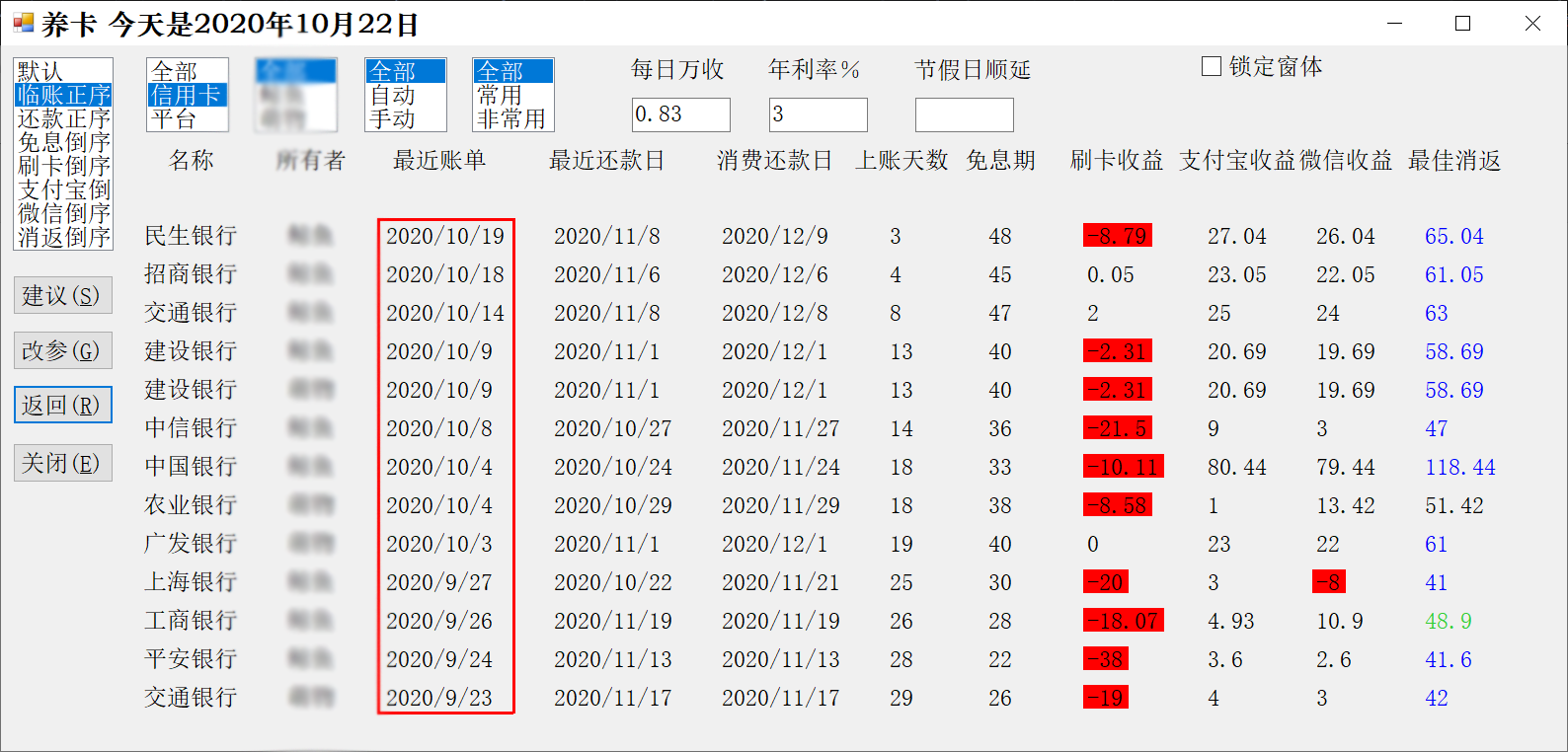The image size is (1568, 752).
Task: Focus the 年利率% input field
Action: click(819, 114)
